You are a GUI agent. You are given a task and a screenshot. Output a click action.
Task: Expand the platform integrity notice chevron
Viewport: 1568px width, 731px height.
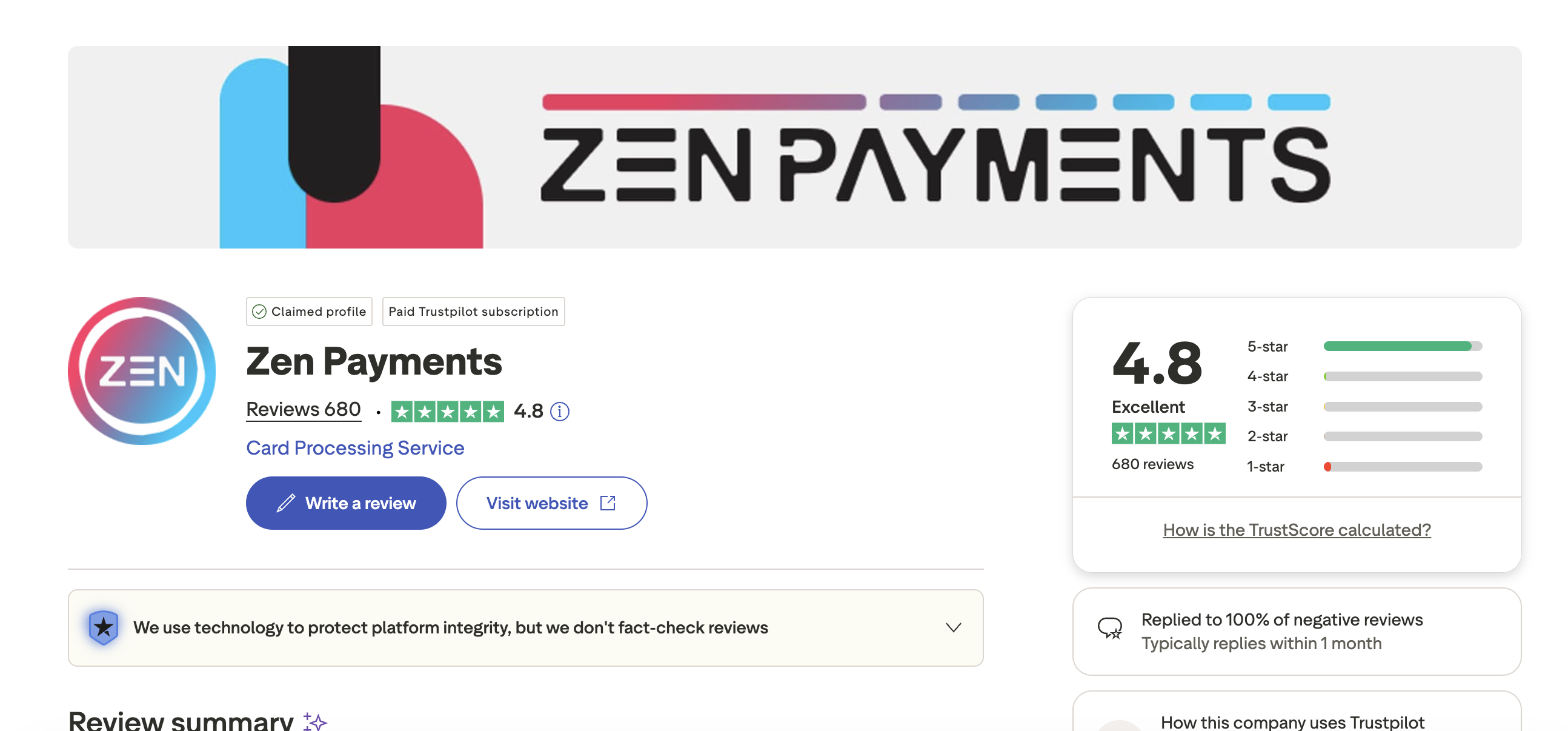[x=953, y=627]
